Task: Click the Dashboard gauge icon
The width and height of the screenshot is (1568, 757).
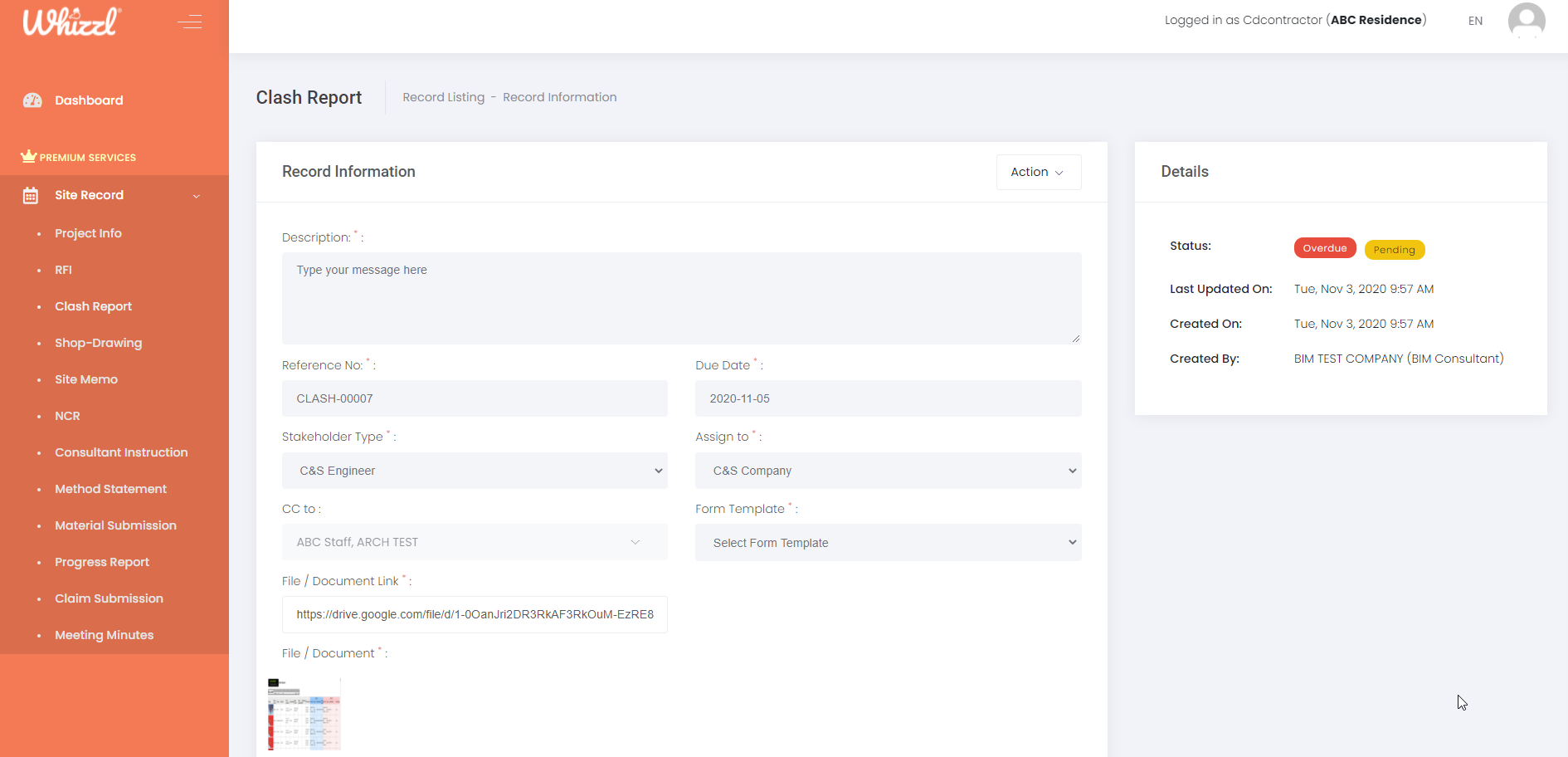Action: pos(32,100)
